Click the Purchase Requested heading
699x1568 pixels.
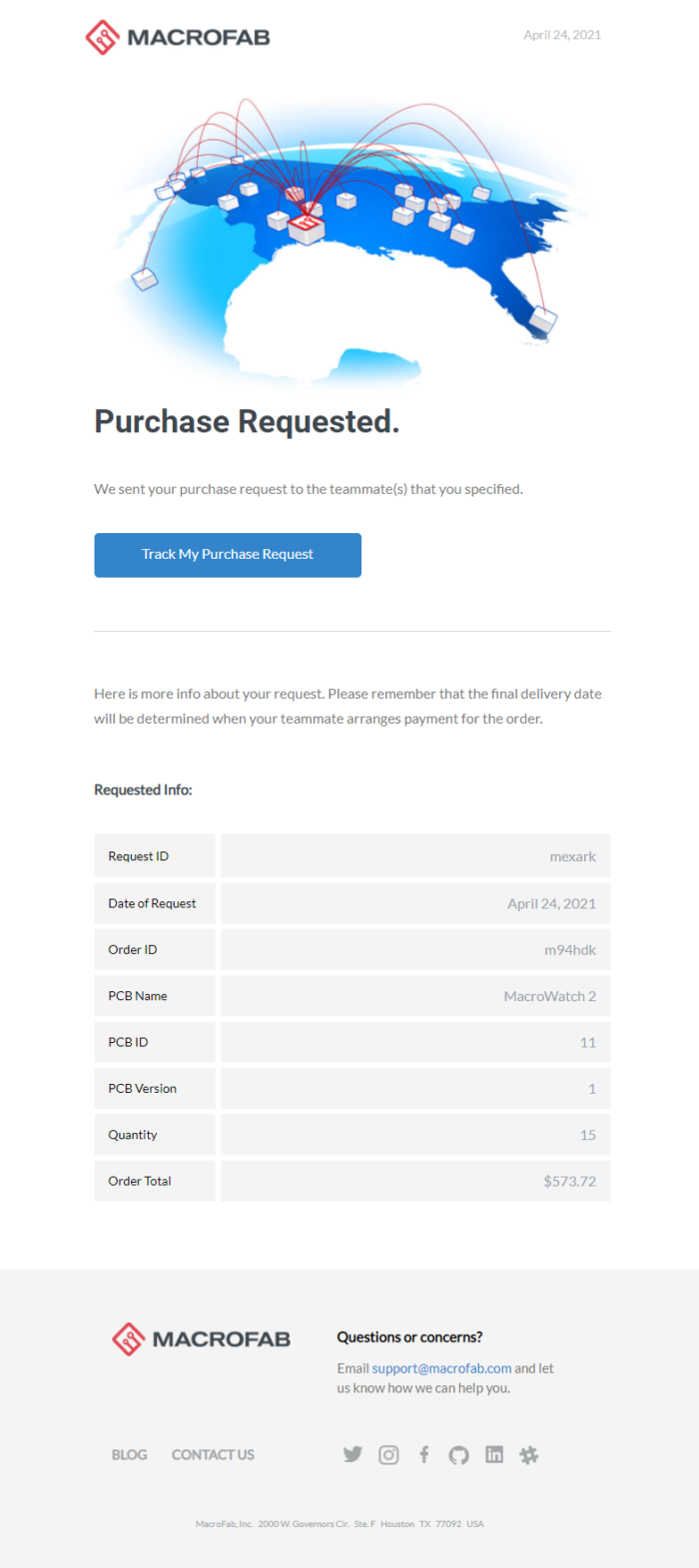(247, 422)
